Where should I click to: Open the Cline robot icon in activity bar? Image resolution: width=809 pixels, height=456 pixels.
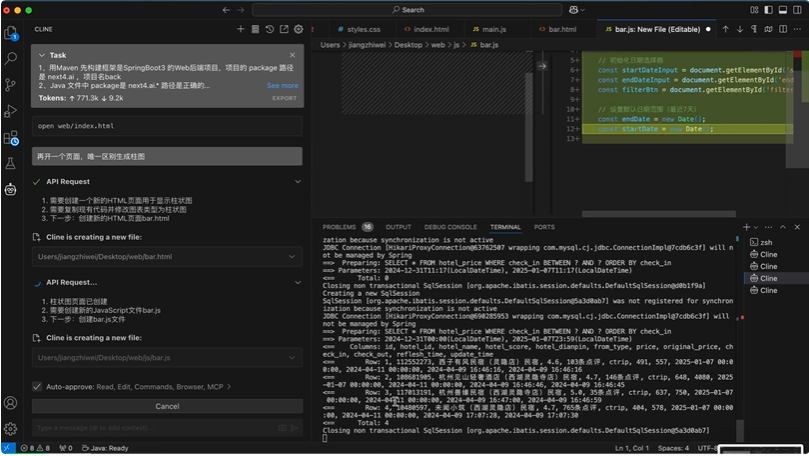click(10, 189)
